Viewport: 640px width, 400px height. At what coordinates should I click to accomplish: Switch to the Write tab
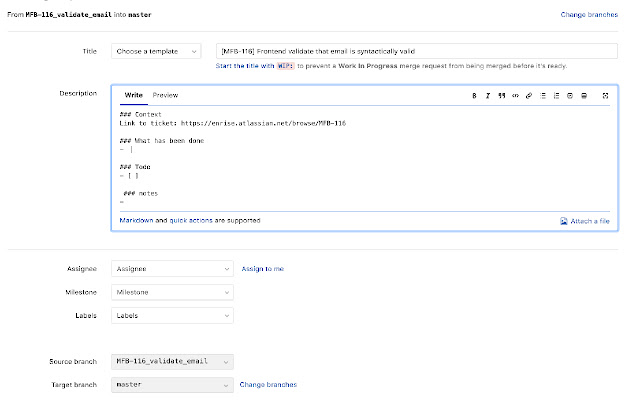point(133,96)
